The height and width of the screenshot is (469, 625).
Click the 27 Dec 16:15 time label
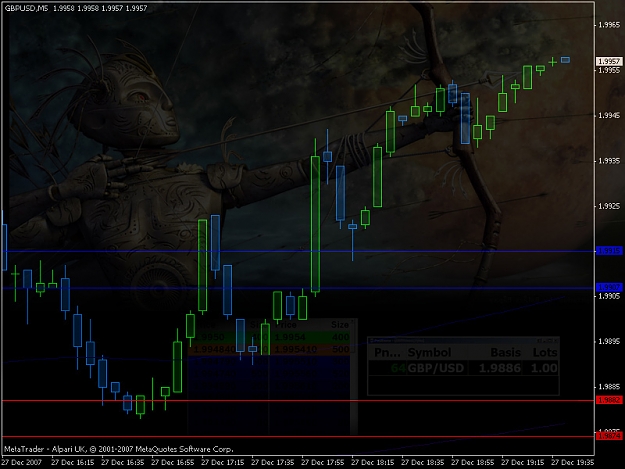73,462
